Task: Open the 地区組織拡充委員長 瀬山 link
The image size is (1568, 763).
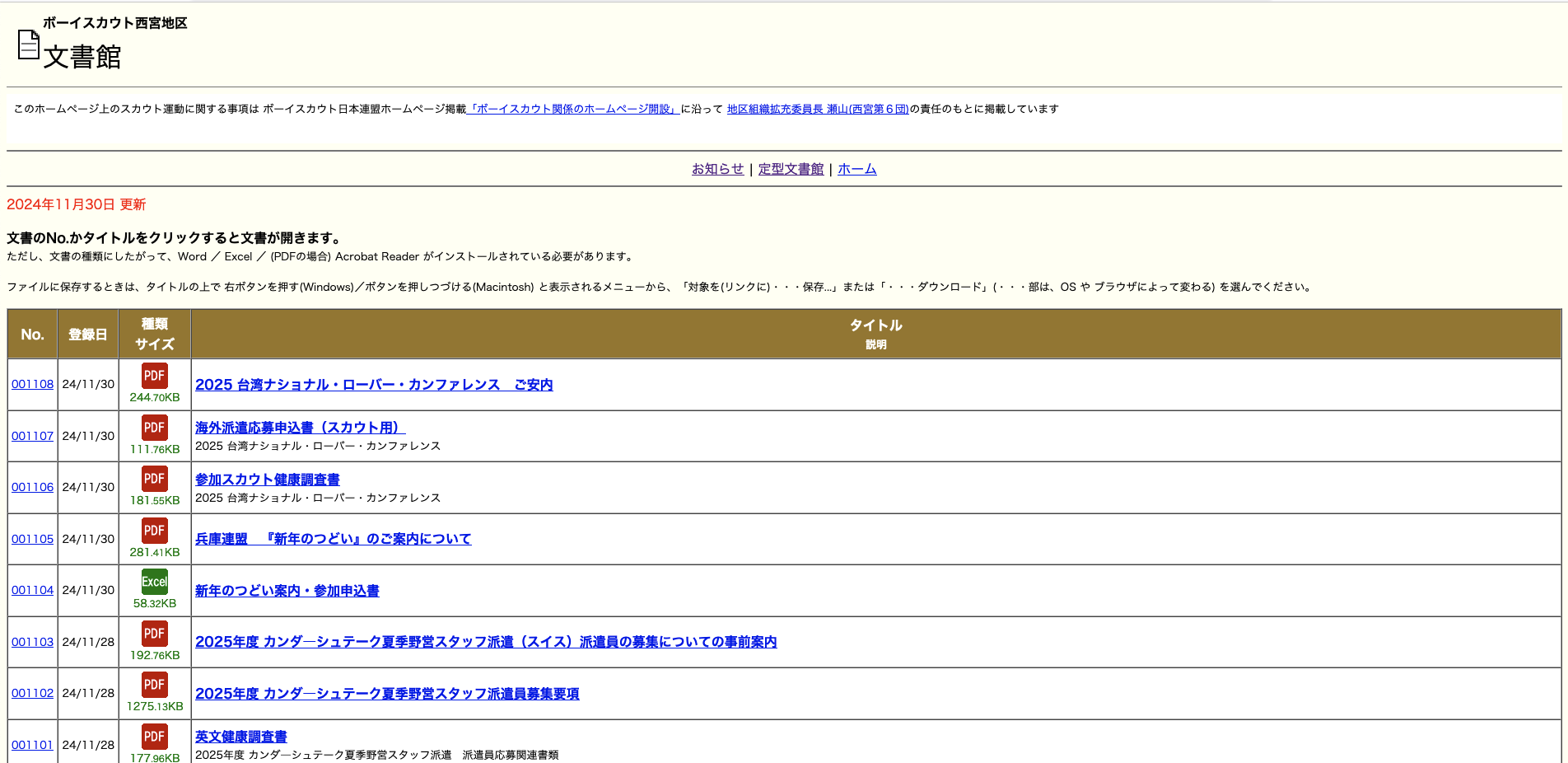Action: pos(818,109)
